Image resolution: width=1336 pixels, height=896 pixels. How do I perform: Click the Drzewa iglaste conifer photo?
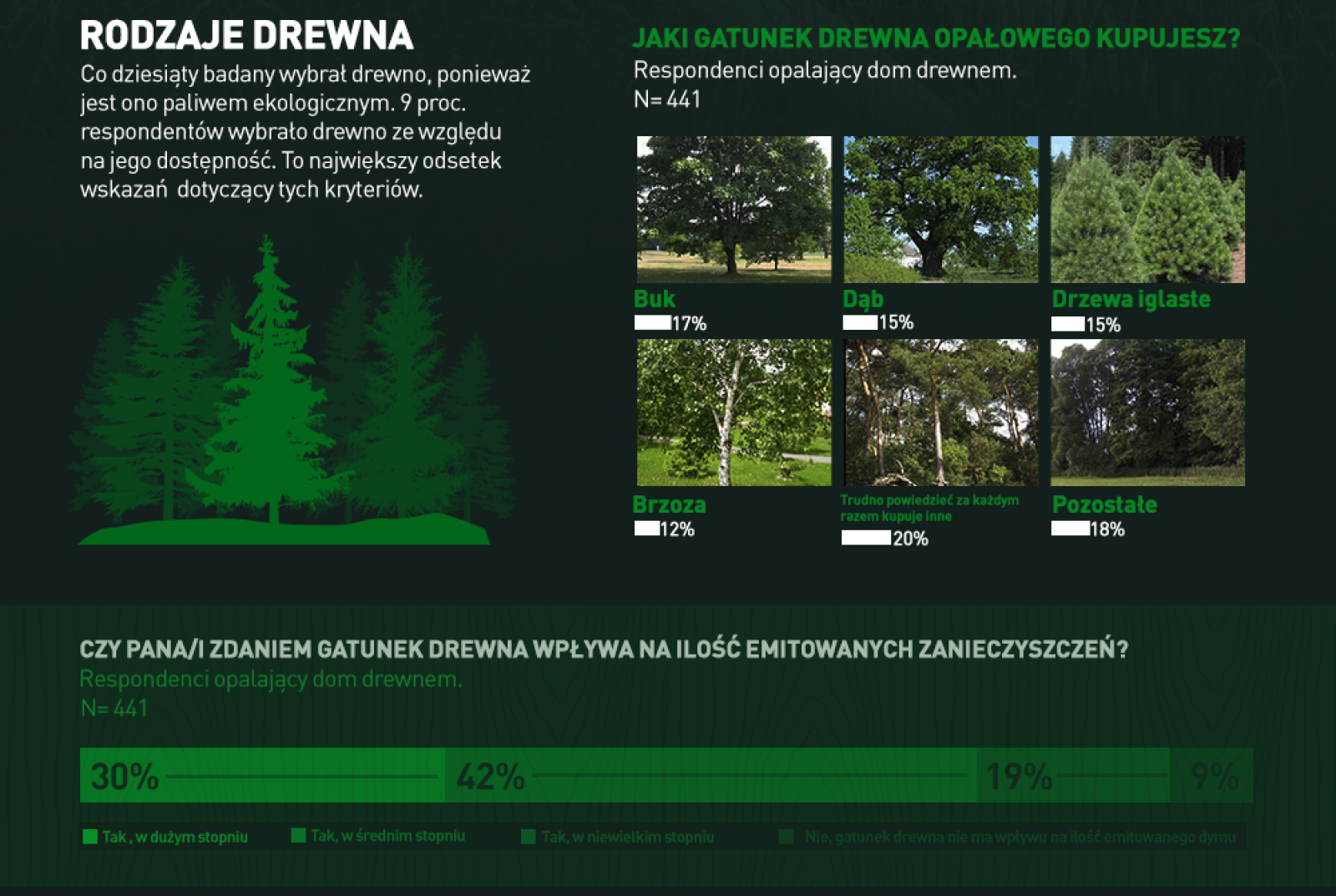tap(1148, 210)
